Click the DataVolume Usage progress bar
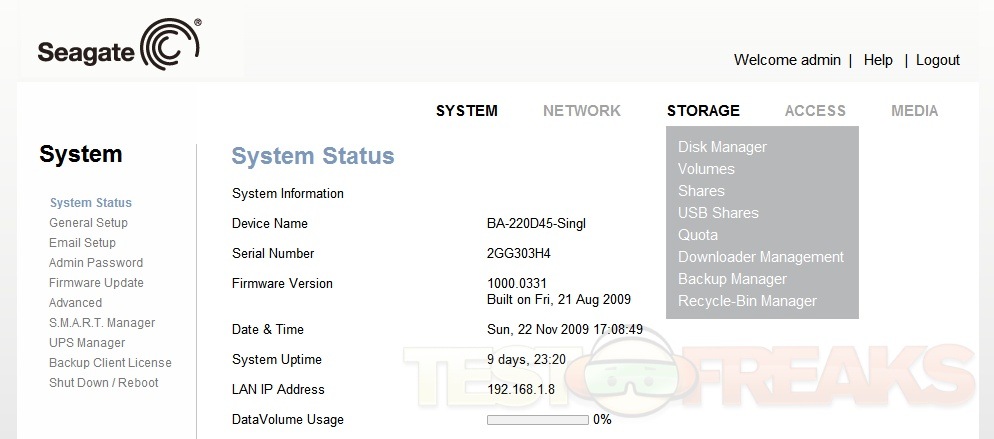Image resolution: width=994 pixels, height=439 pixels. pos(537,420)
